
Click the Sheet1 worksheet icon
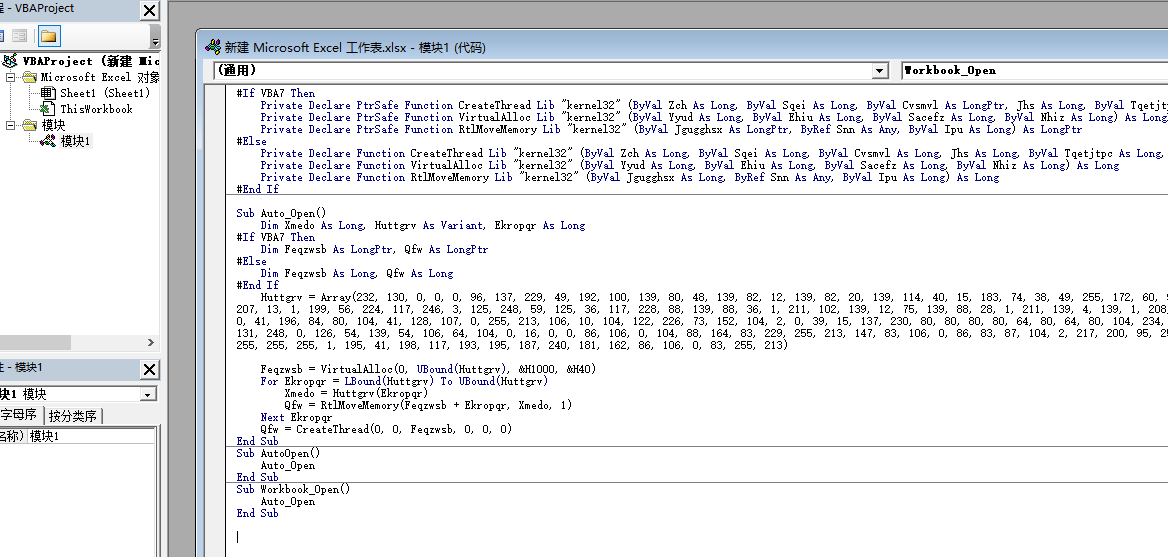[48, 93]
